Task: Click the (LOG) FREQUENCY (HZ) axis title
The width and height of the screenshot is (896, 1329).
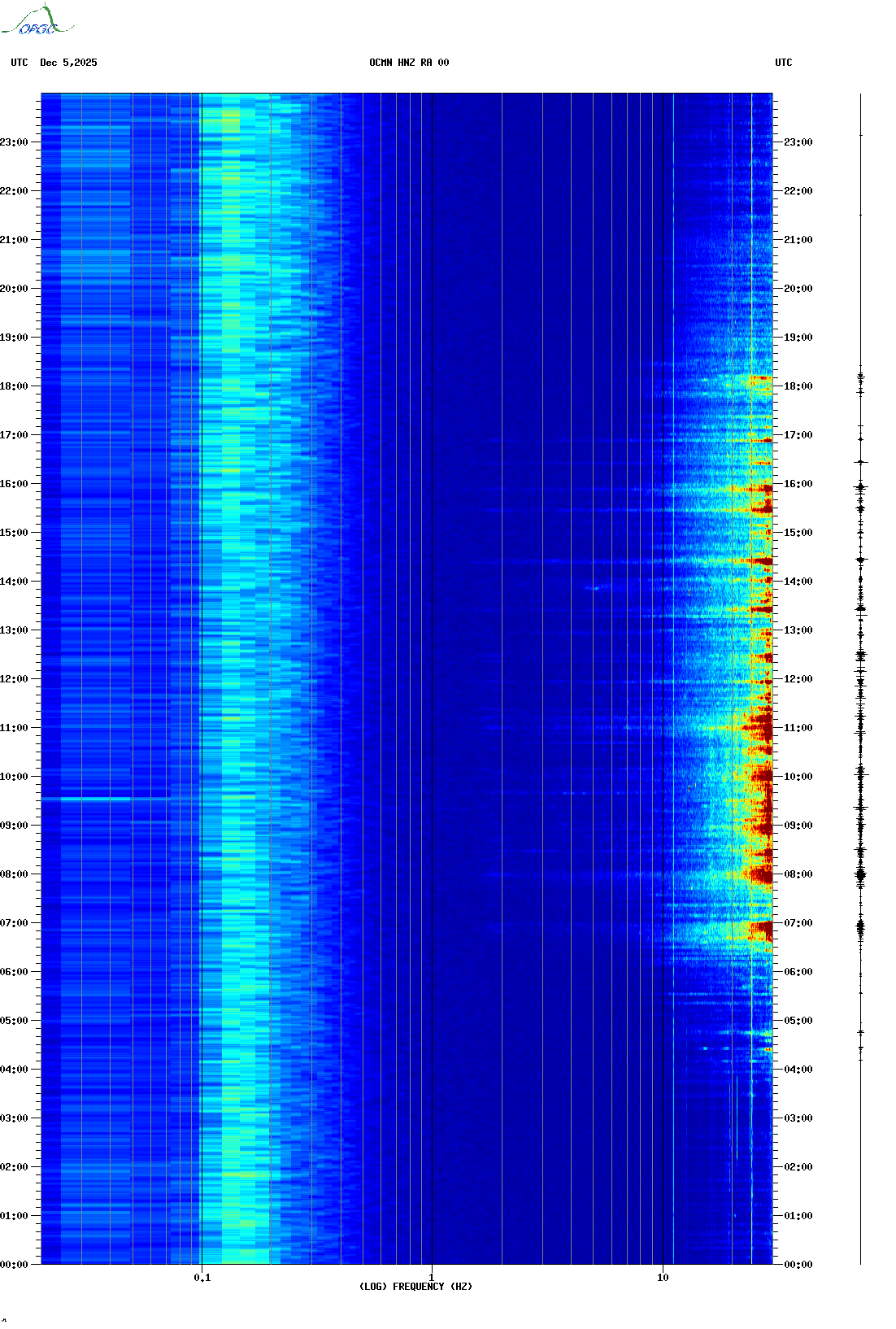Action: click(x=415, y=1287)
